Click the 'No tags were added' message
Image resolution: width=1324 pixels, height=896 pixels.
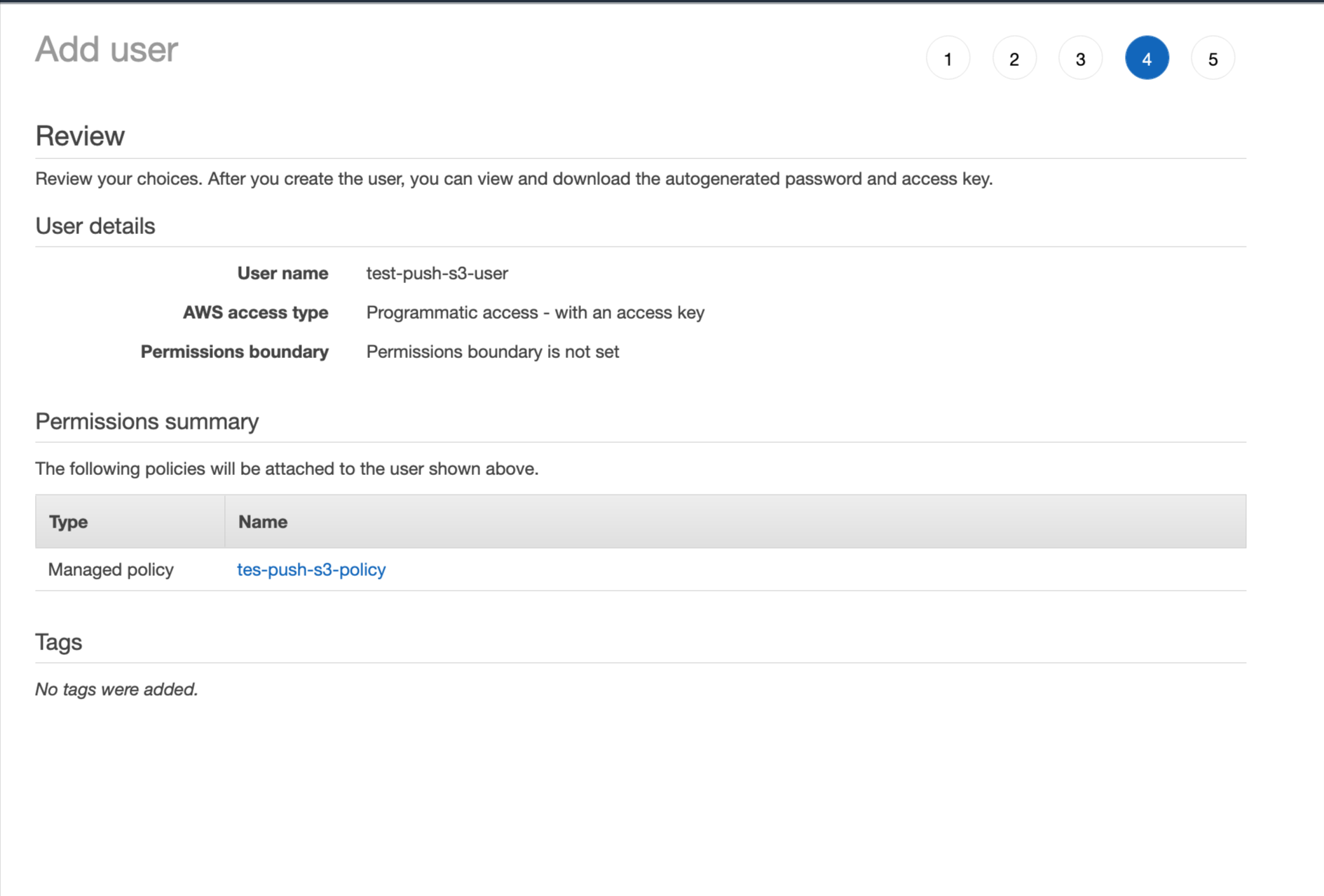(116, 689)
